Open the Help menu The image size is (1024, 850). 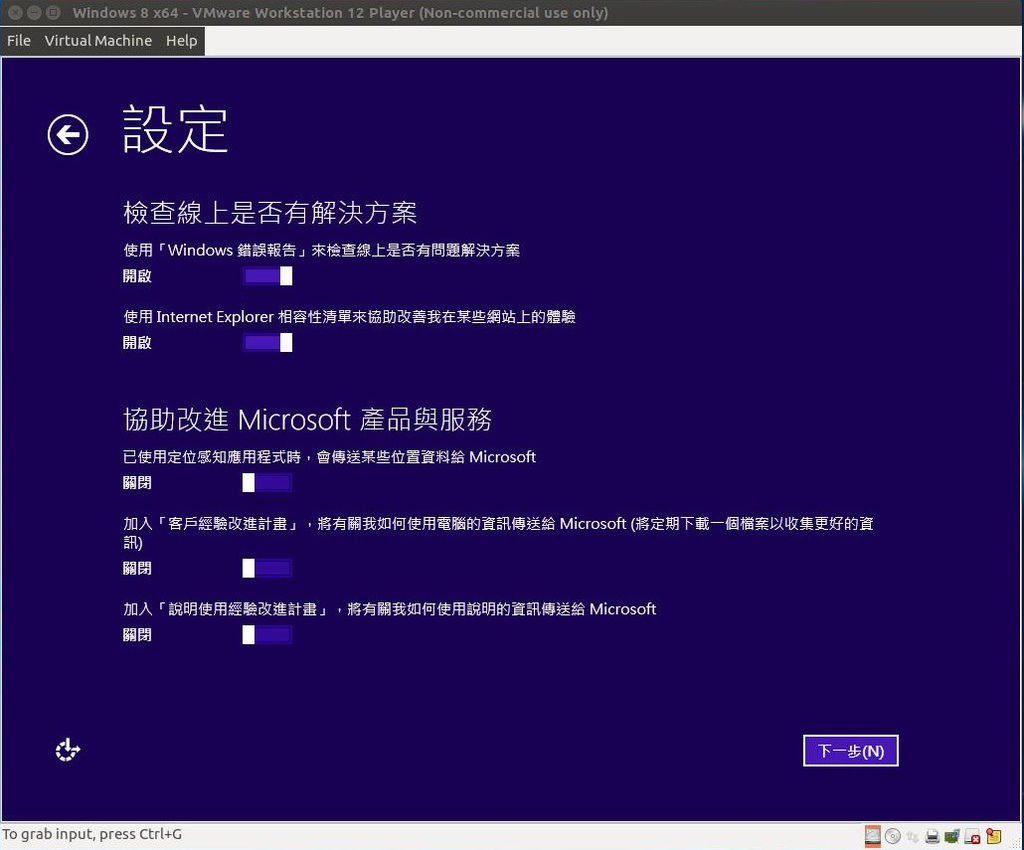181,40
